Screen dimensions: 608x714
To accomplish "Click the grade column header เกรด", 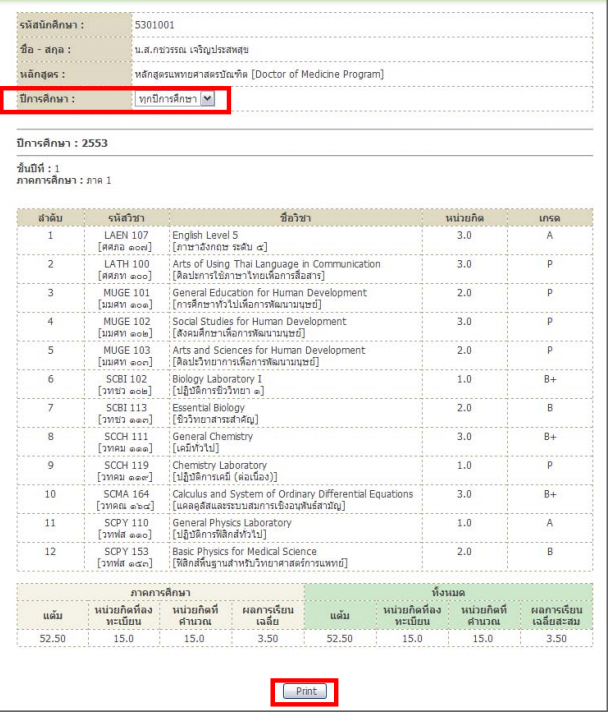I will 550,218.
